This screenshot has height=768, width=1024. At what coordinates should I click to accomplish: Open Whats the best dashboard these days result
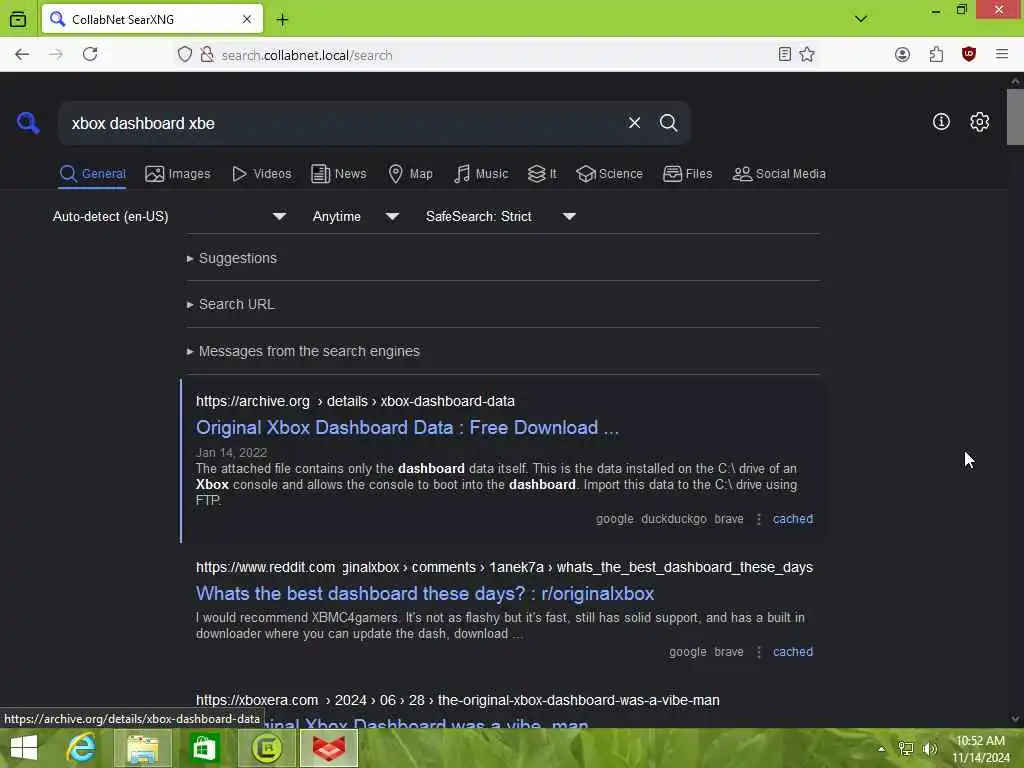coord(425,594)
